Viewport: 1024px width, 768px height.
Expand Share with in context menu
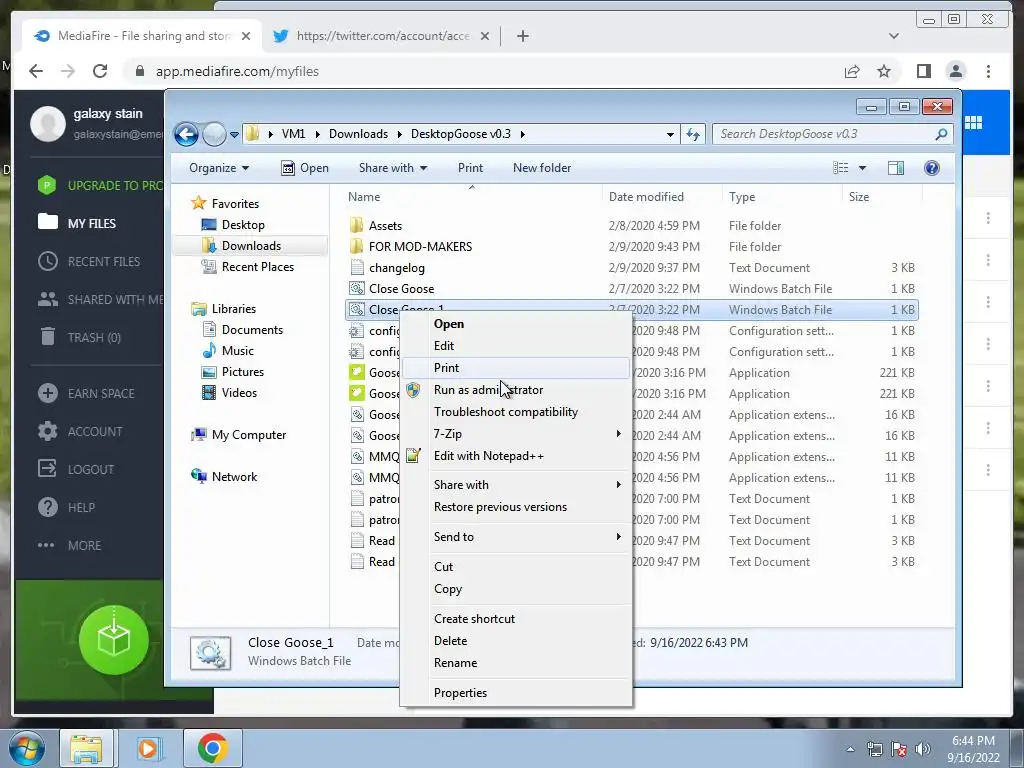coord(516,485)
